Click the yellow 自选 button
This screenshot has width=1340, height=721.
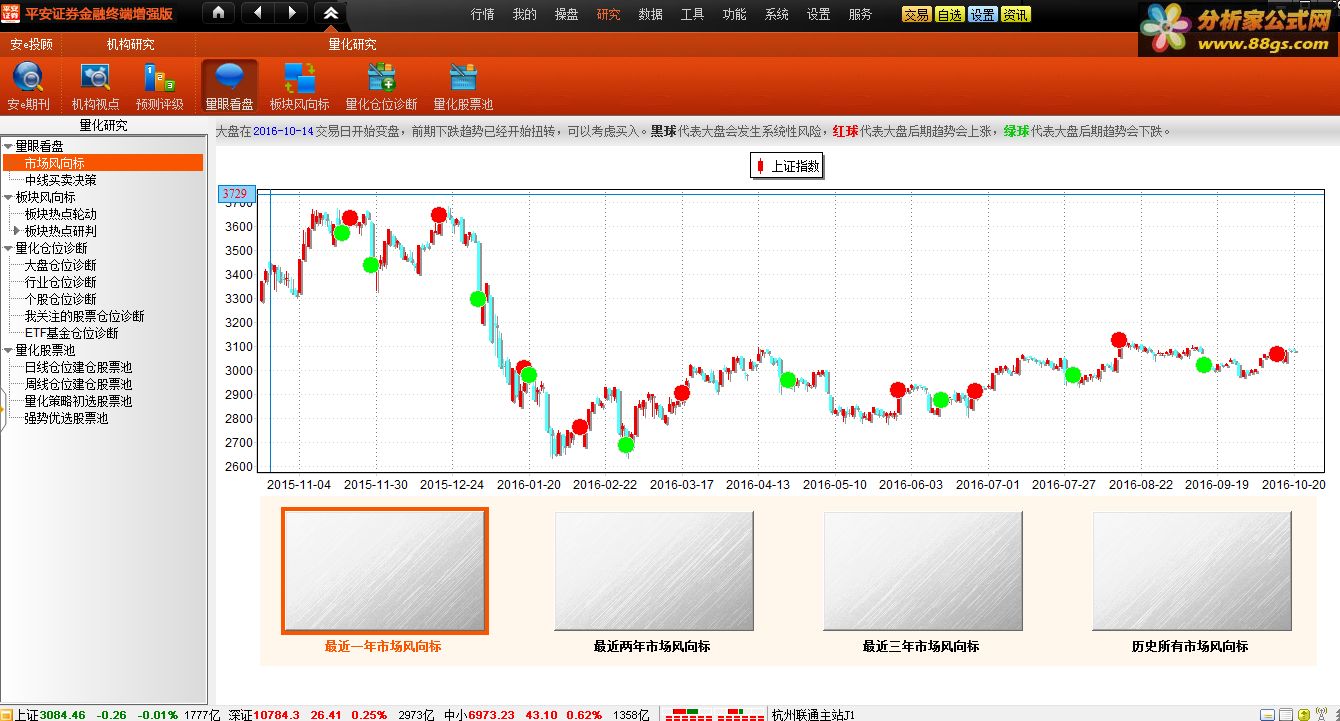click(949, 15)
